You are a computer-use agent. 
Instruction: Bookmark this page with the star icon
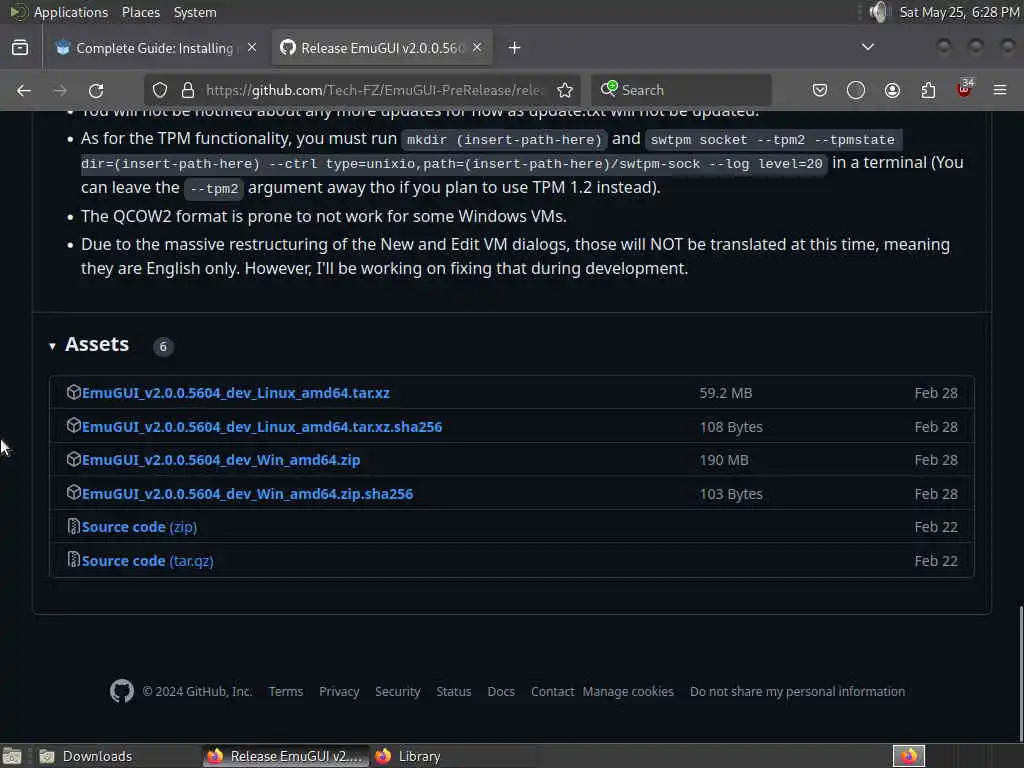(565, 90)
